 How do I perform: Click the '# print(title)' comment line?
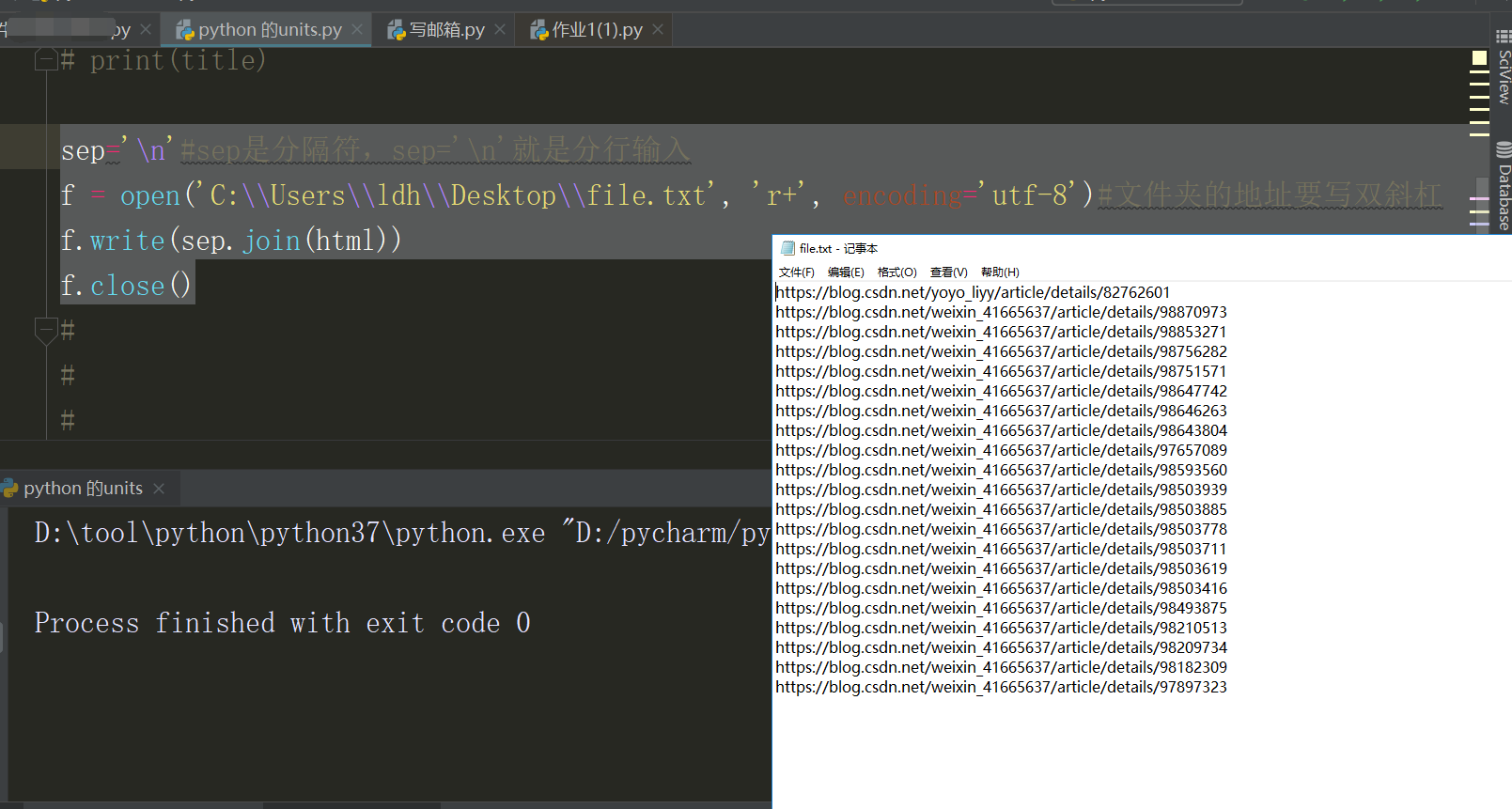click(164, 61)
